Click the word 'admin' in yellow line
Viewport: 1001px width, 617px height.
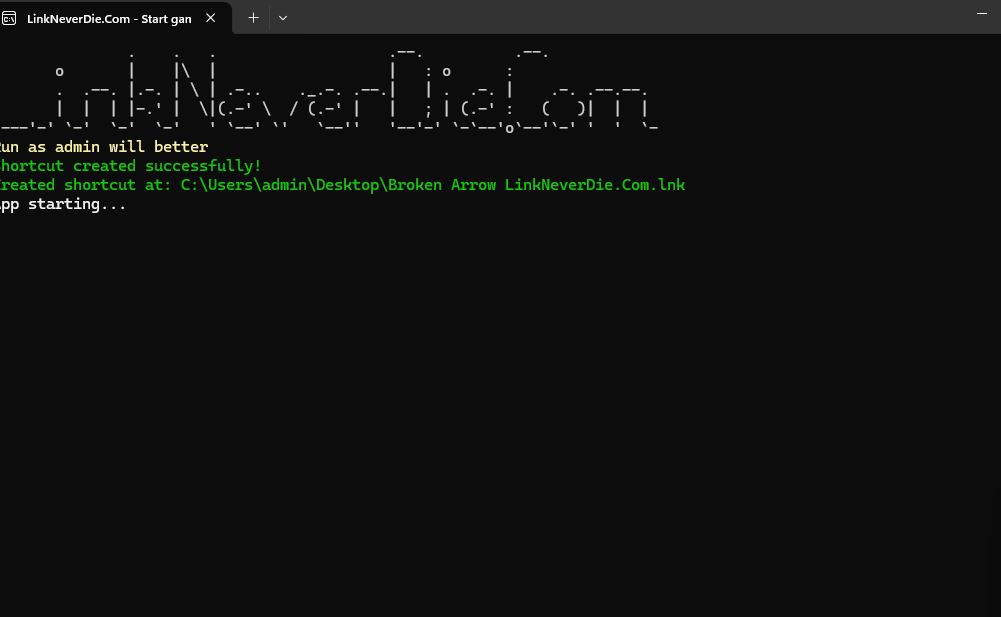pos(77,147)
